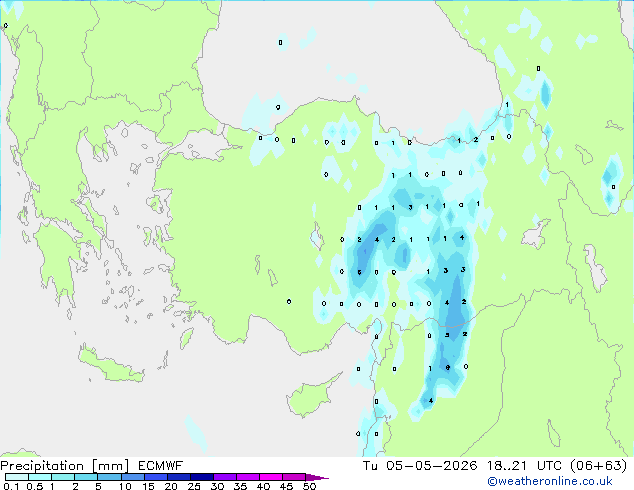634x490 pixels.
Task: Select the ECMWF model label
Action: click(161, 466)
